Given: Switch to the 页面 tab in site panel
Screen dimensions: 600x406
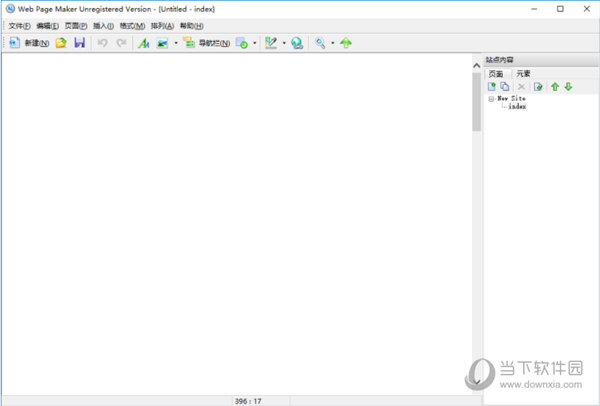Looking at the screenshot, I should click(x=496, y=74).
